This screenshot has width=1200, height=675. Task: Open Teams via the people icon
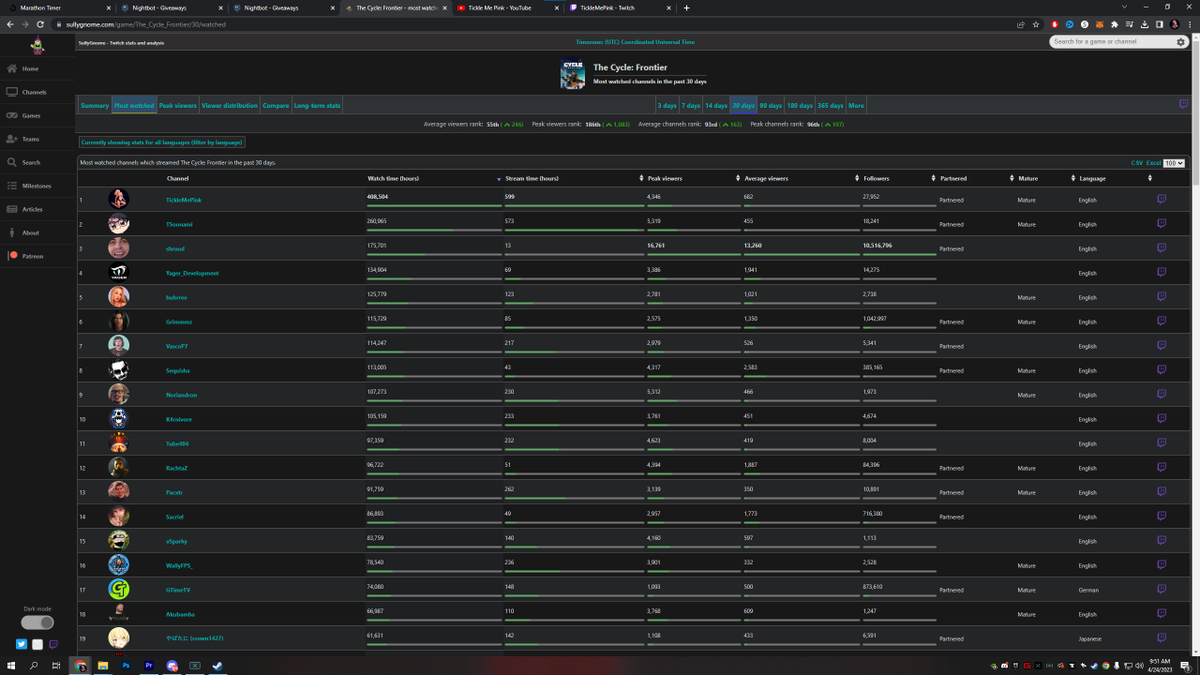pos(12,139)
